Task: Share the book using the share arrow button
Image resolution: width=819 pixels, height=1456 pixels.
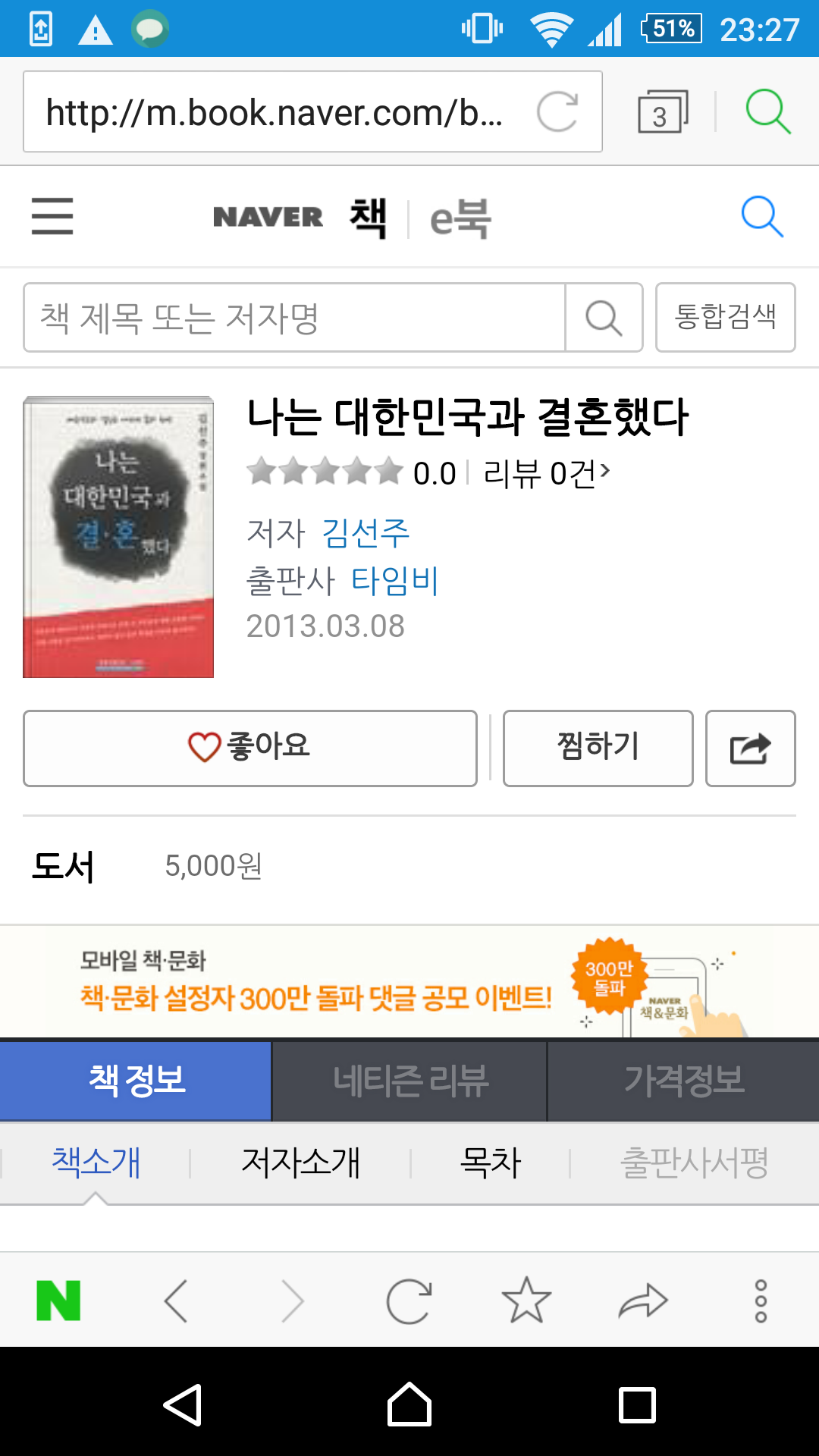Action: [x=751, y=748]
